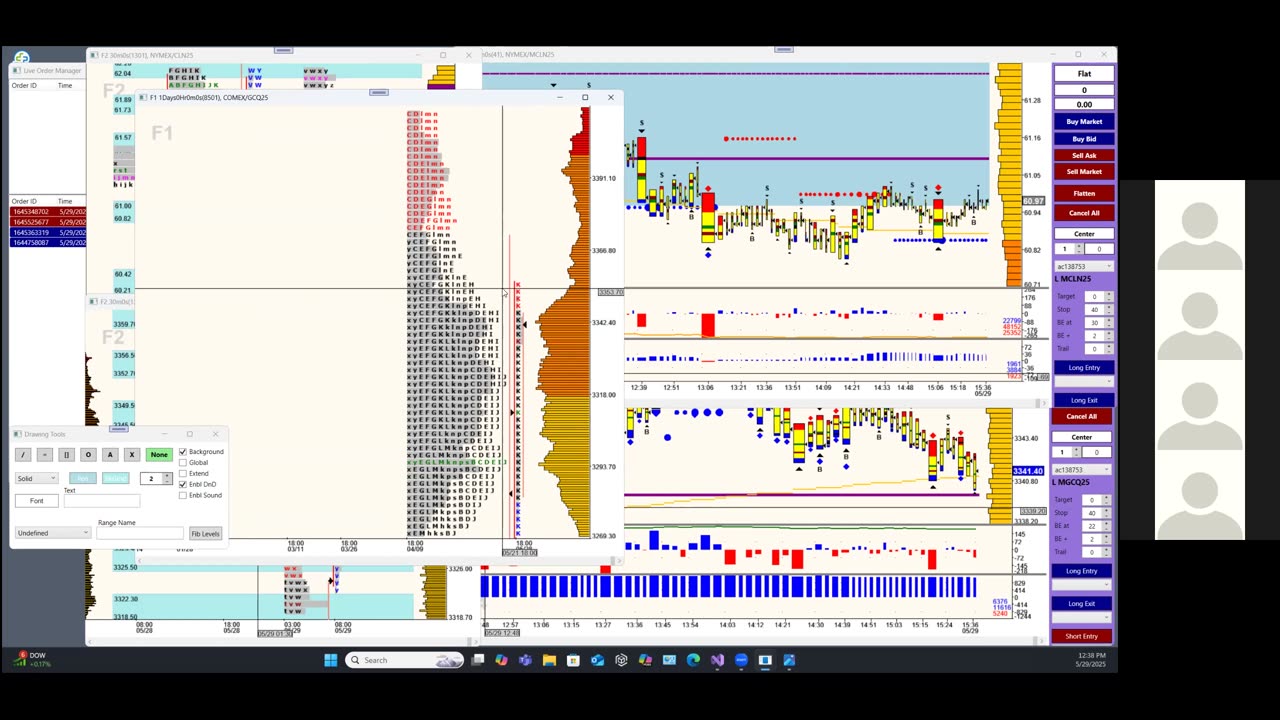Image resolution: width=1280 pixels, height=720 pixels.
Task: Click the Range Name input field
Action: 140,533
